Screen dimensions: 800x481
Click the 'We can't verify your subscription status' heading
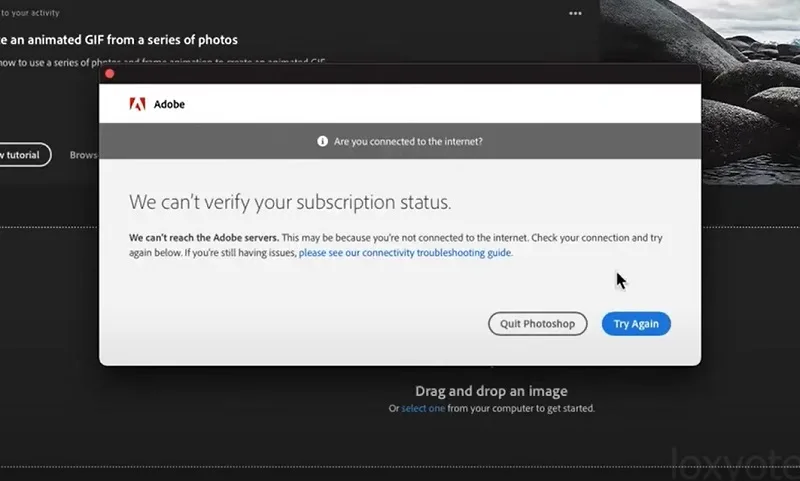290,202
